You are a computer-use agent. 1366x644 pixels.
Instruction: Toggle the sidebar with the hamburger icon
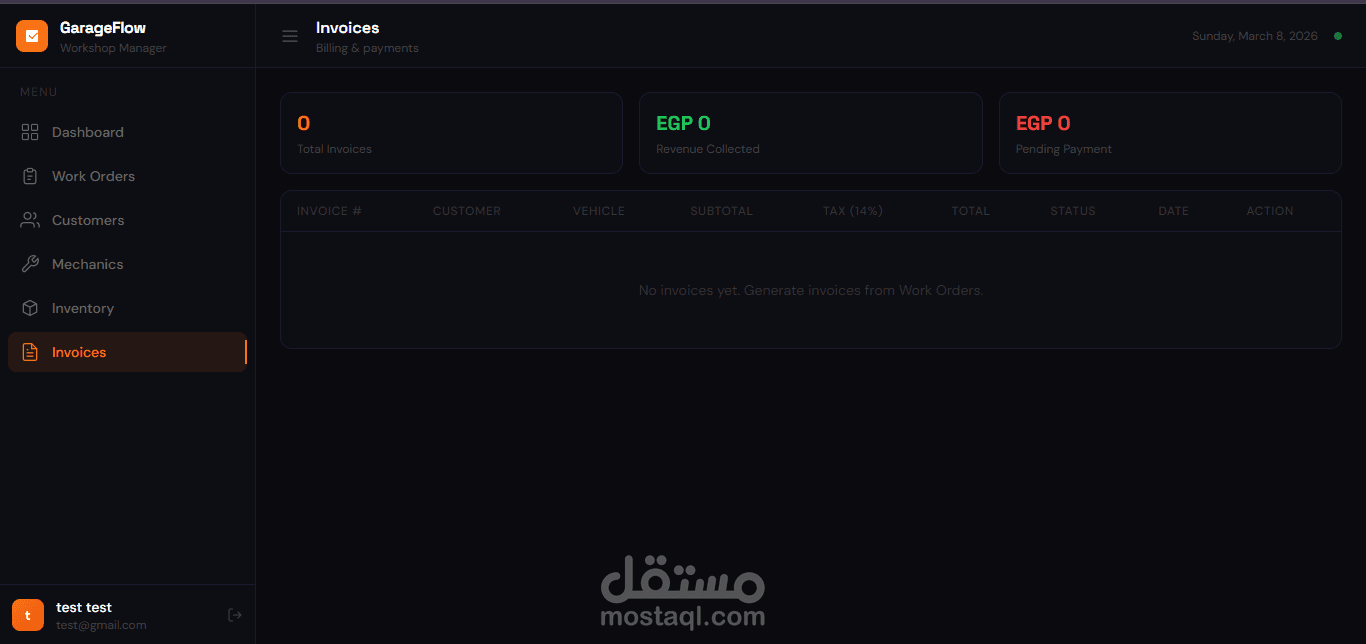[290, 36]
